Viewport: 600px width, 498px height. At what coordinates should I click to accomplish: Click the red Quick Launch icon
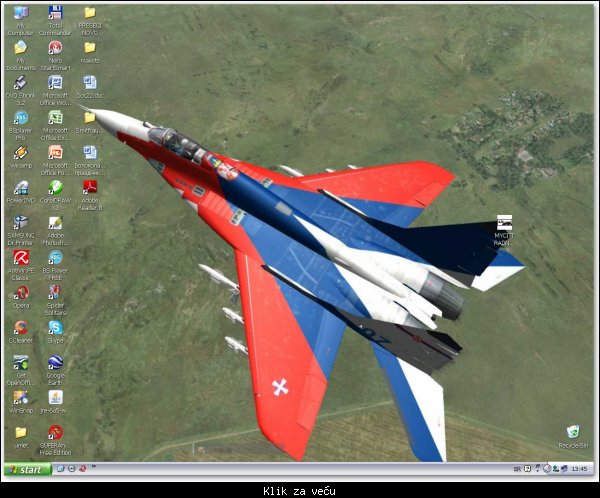82,469
